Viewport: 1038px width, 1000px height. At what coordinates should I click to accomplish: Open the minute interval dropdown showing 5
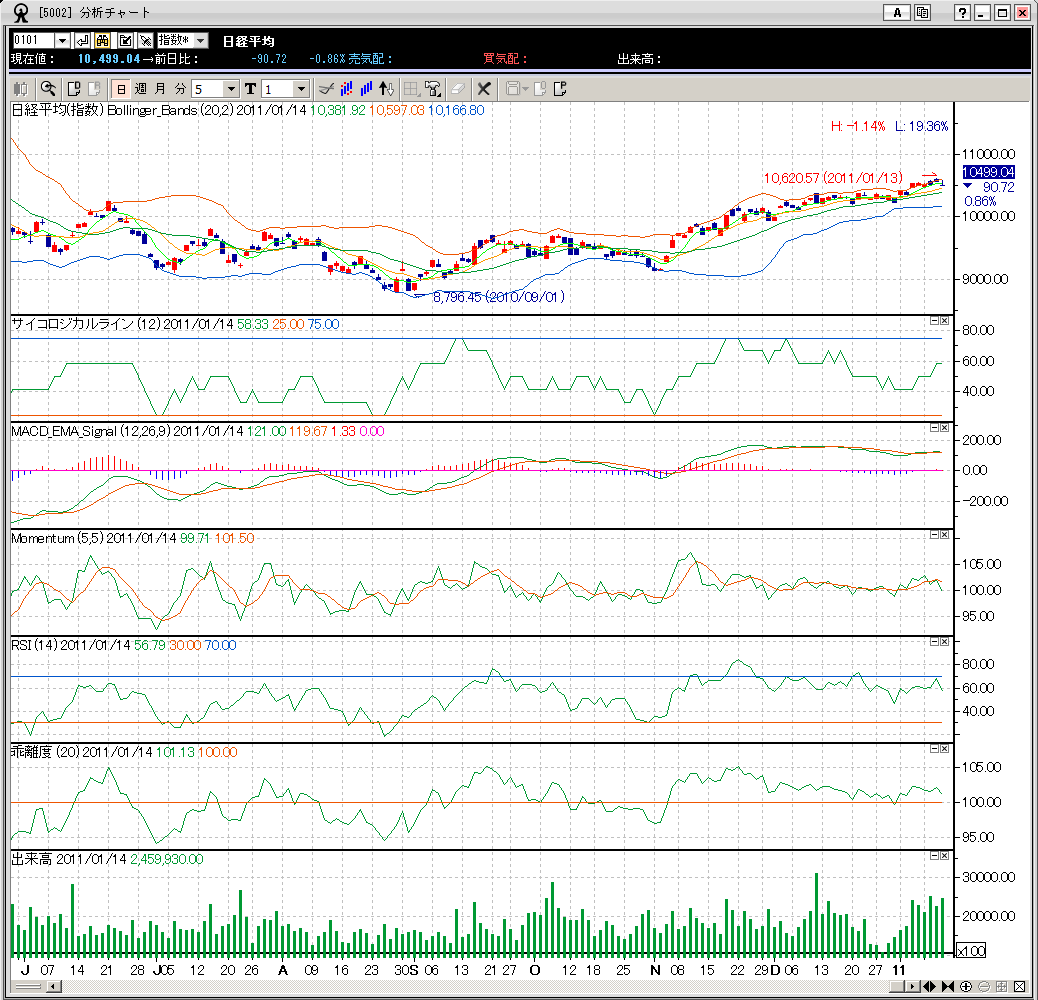pos(231,89)
